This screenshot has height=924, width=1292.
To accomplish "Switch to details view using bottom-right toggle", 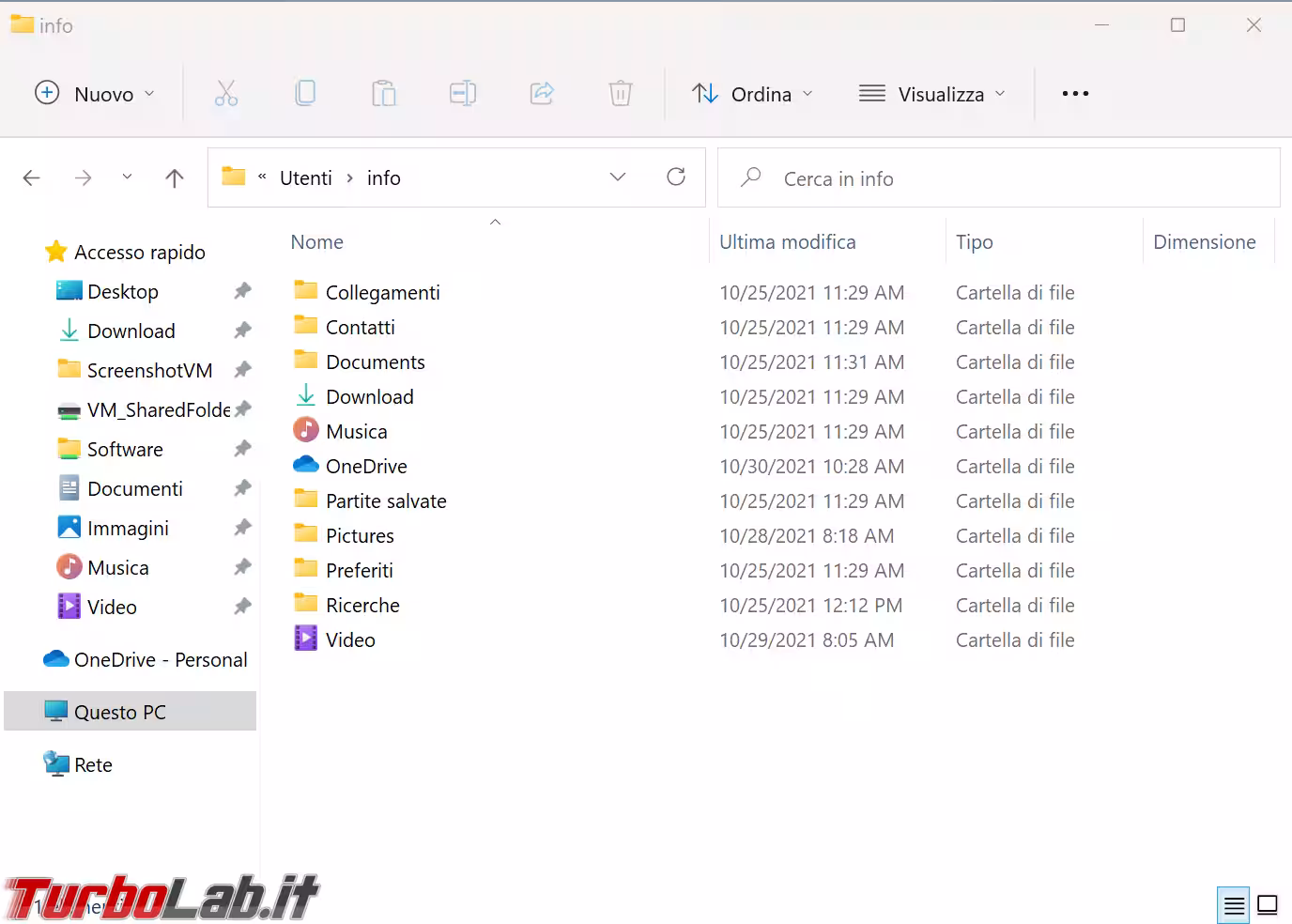I will [1233, 904].
